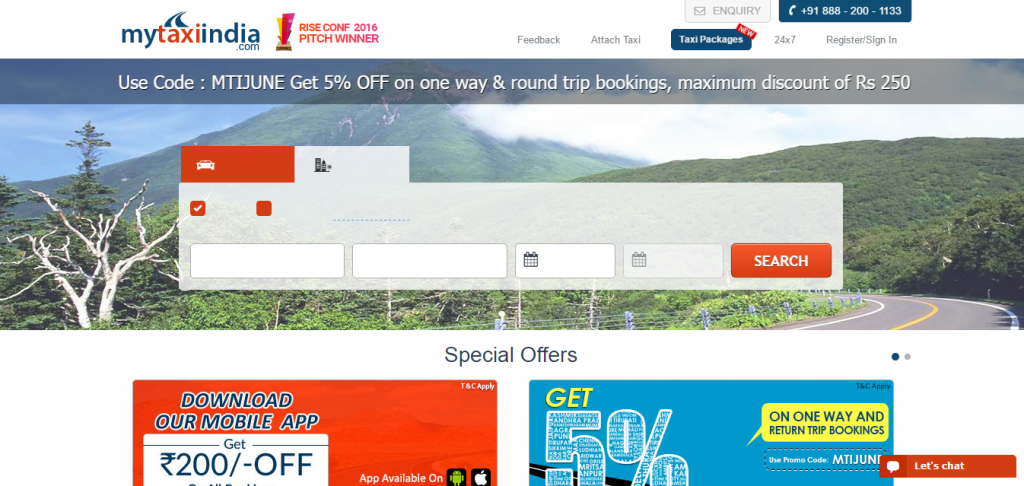Viewport: 1024px width, 486px height.
Task: Click the Apple app store icon
Action: pyautogui.click(x=481, y=478)
